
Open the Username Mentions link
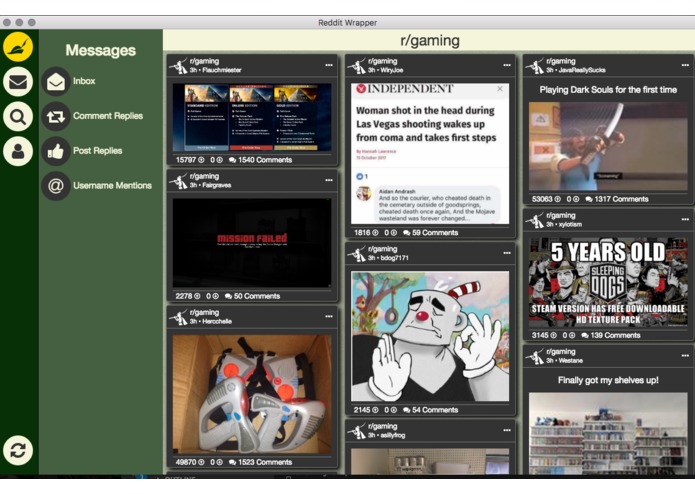[112, 186]
